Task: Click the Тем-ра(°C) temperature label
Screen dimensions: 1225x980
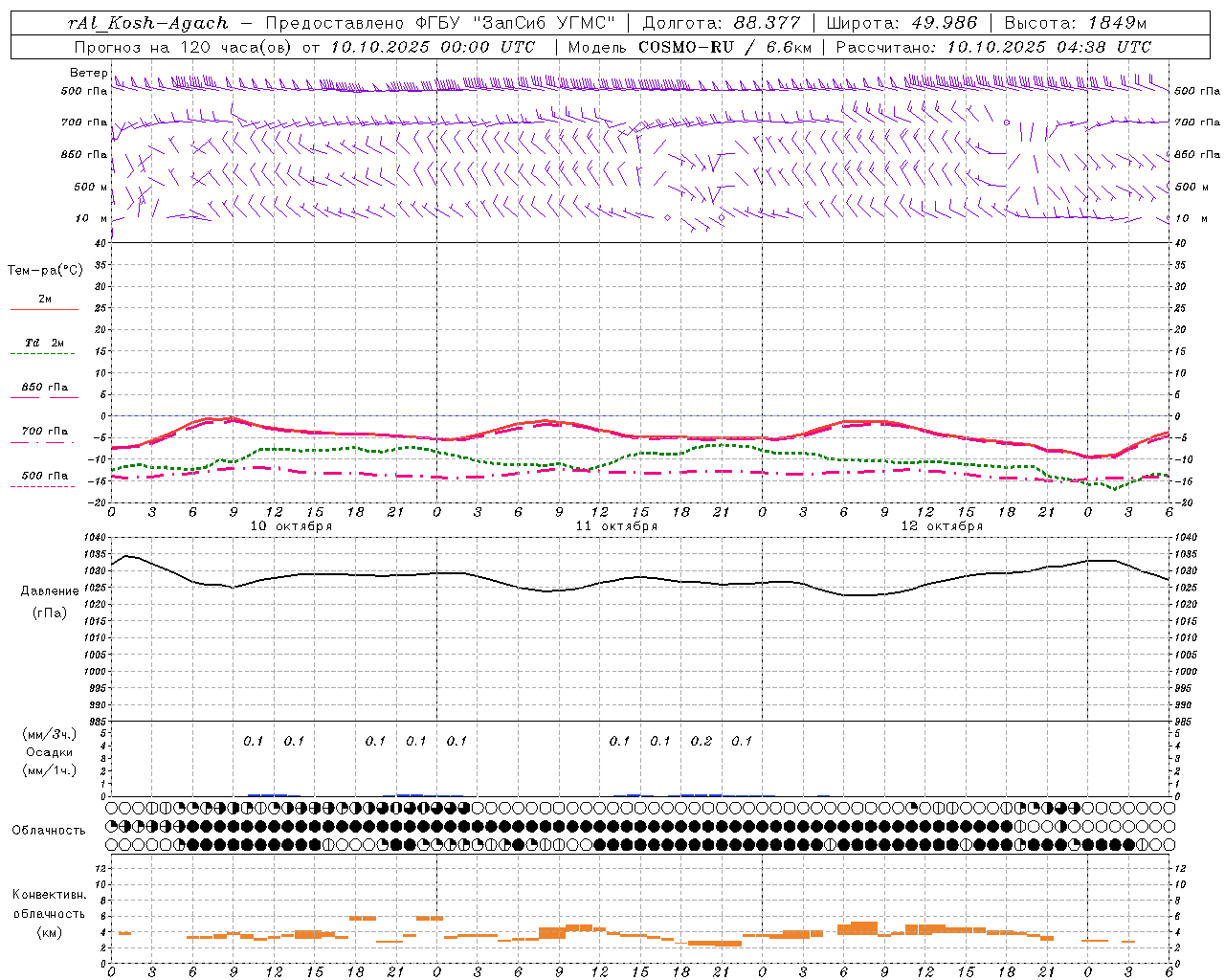Action: point(45,271)
